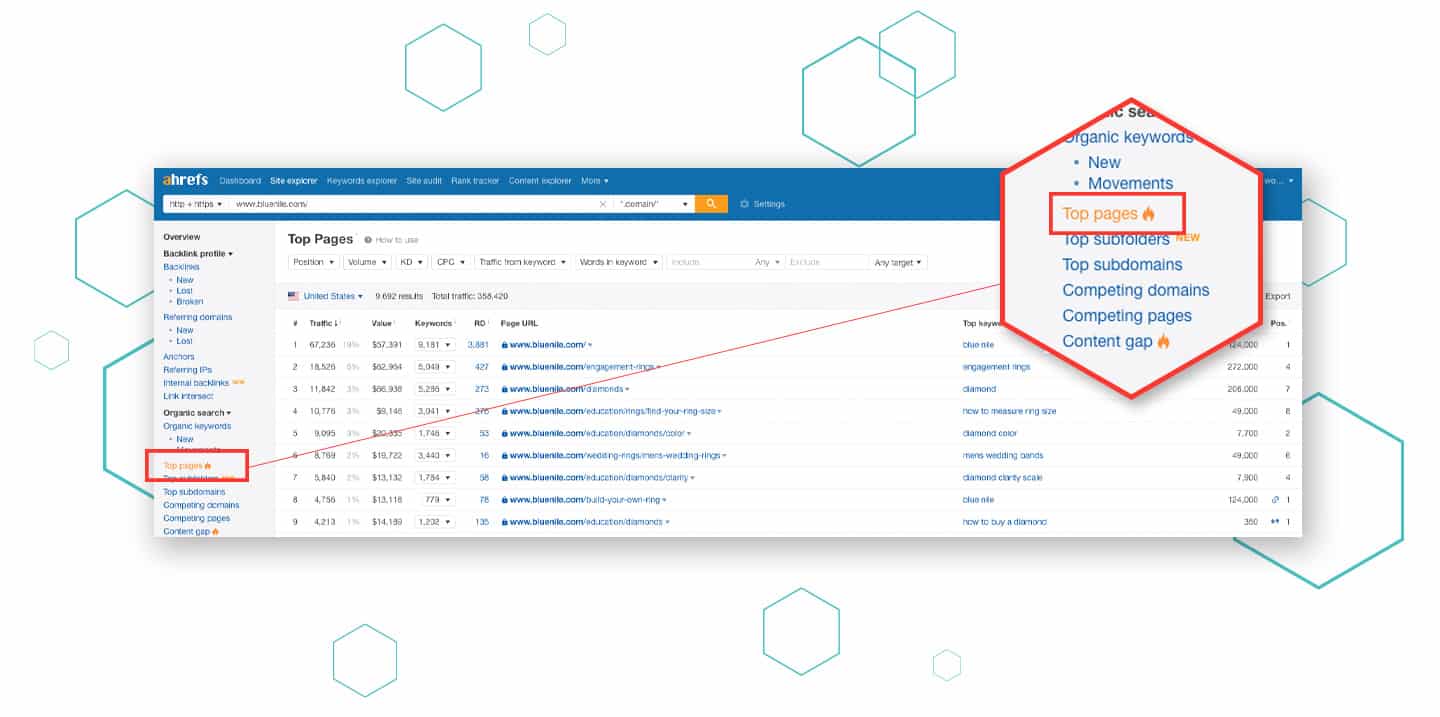Sort by the RD column header
1440x717 pixels.
pyautogui.click(x=480, y=323)
